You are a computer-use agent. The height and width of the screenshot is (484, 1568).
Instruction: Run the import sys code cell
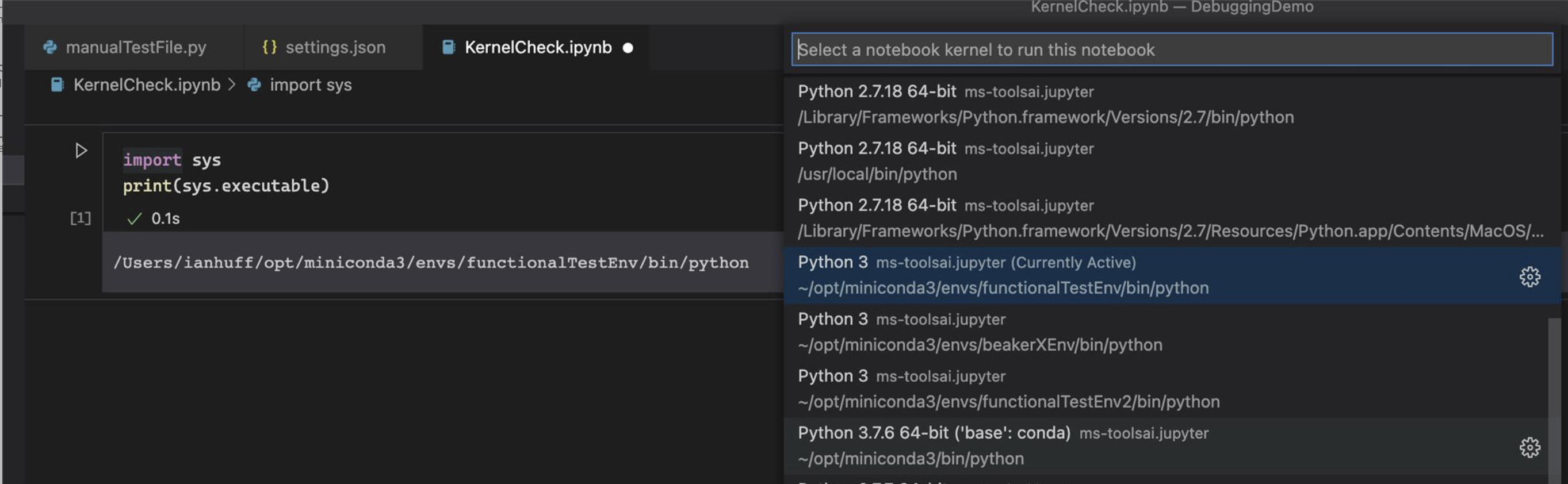[x=81, y=151]
